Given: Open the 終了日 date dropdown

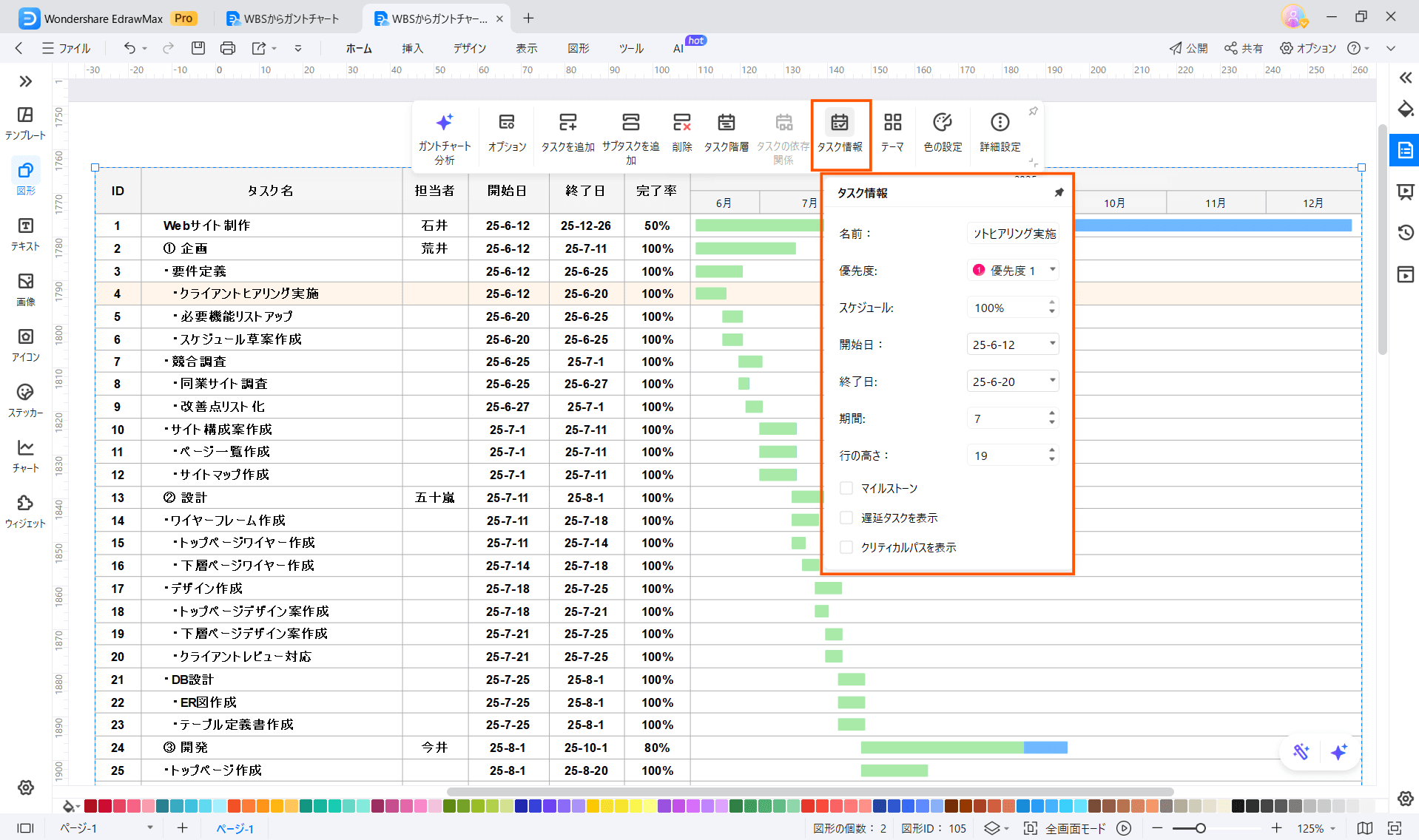Looking at the screenshot, I should (1052, 382).
